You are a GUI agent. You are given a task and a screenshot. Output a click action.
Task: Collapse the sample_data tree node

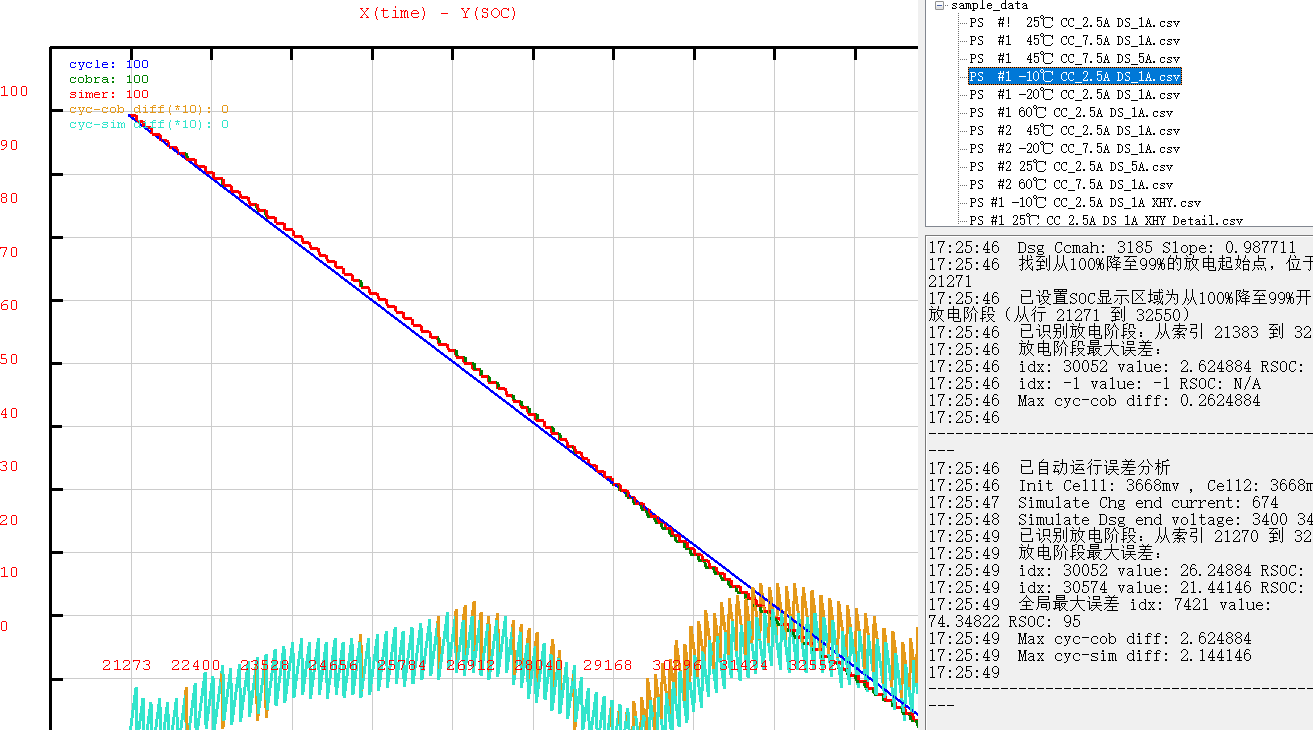[940, 5]
